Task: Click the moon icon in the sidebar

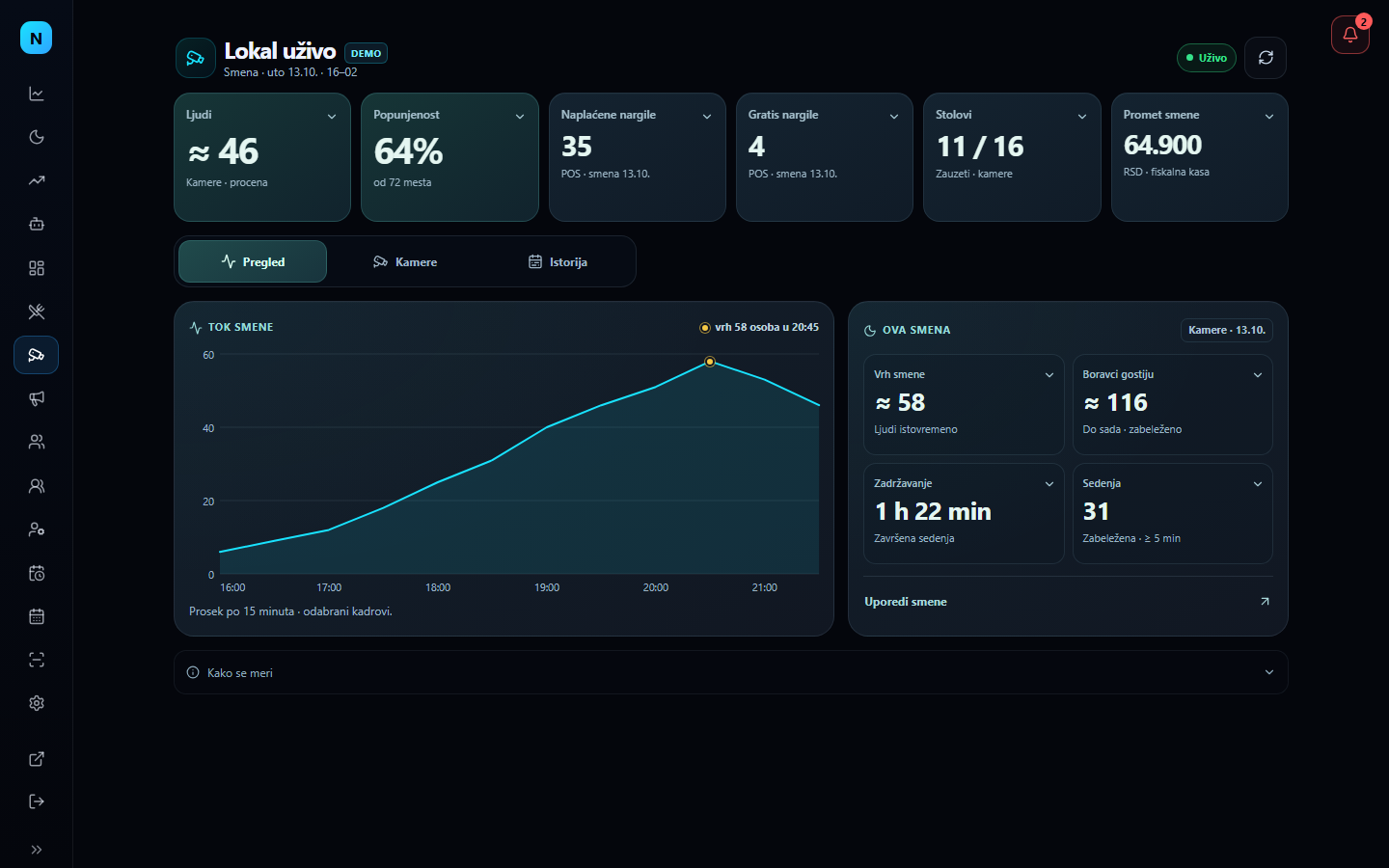Action: click(x=37, y=137)
